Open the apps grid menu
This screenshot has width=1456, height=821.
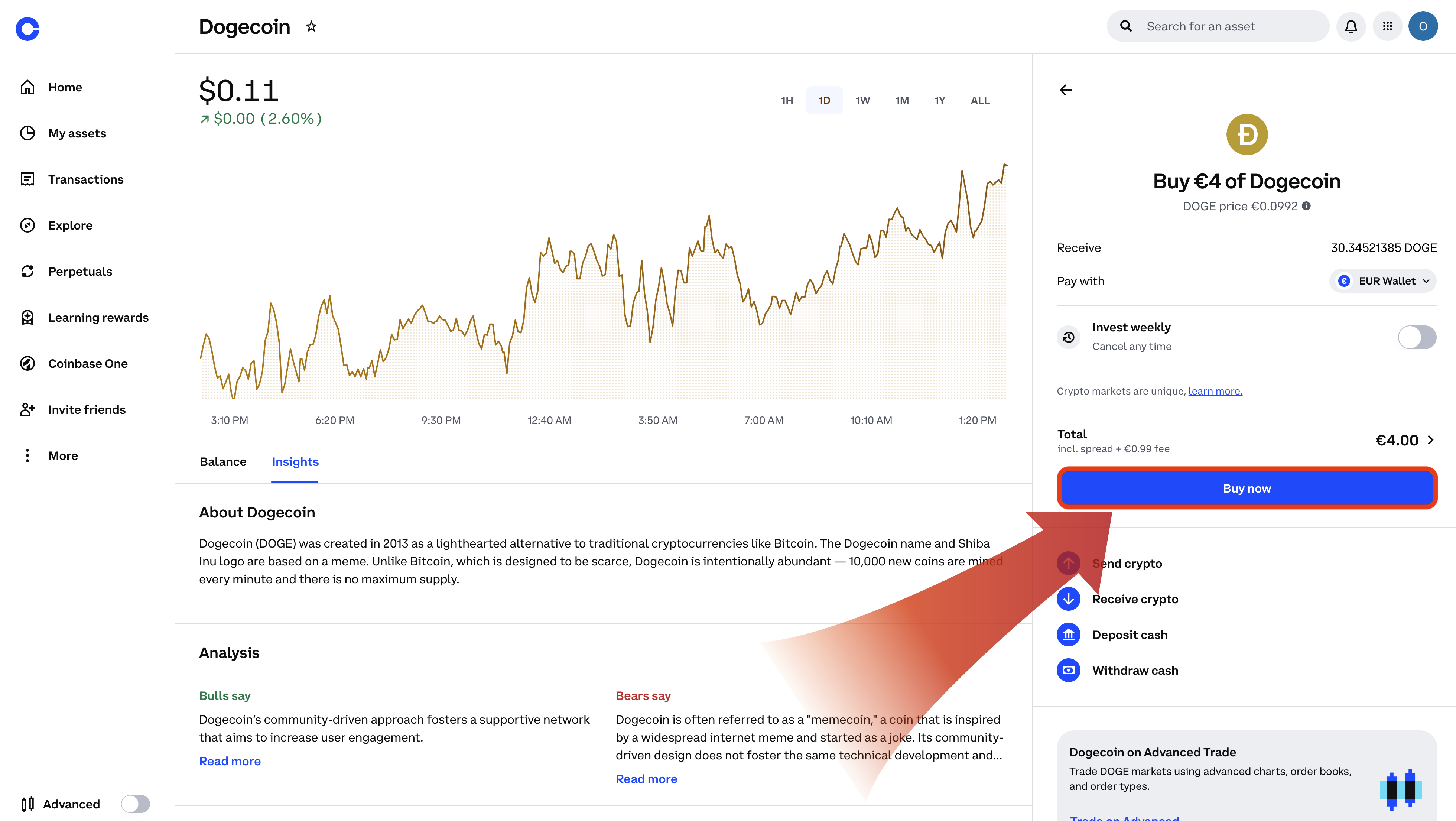[1387, 27]
